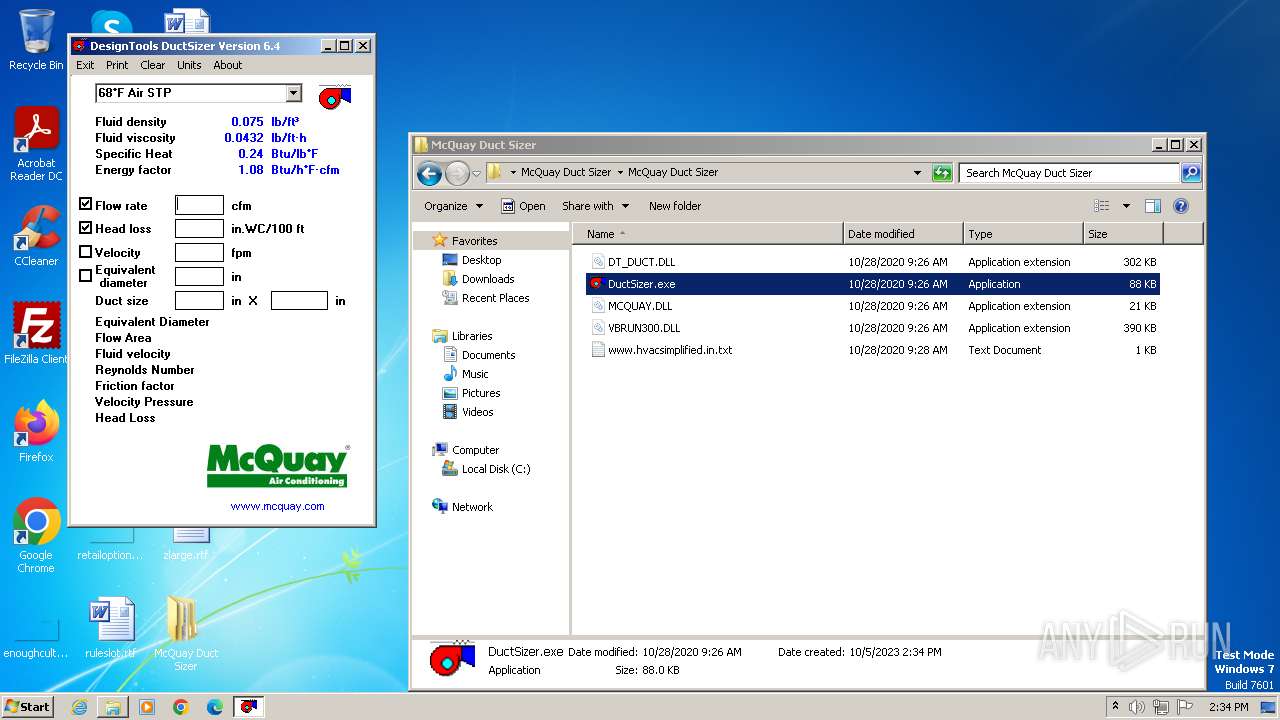Enable the Velocity checkbox

coord(85,252)
